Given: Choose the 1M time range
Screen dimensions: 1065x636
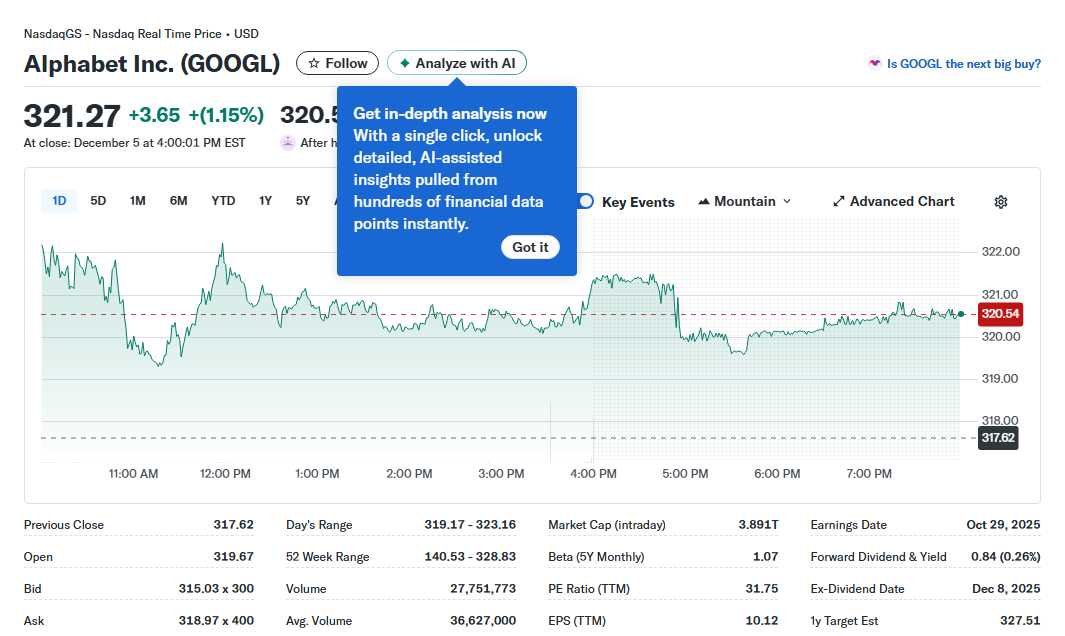Looking at the screenshot, I should pos(138,201).
